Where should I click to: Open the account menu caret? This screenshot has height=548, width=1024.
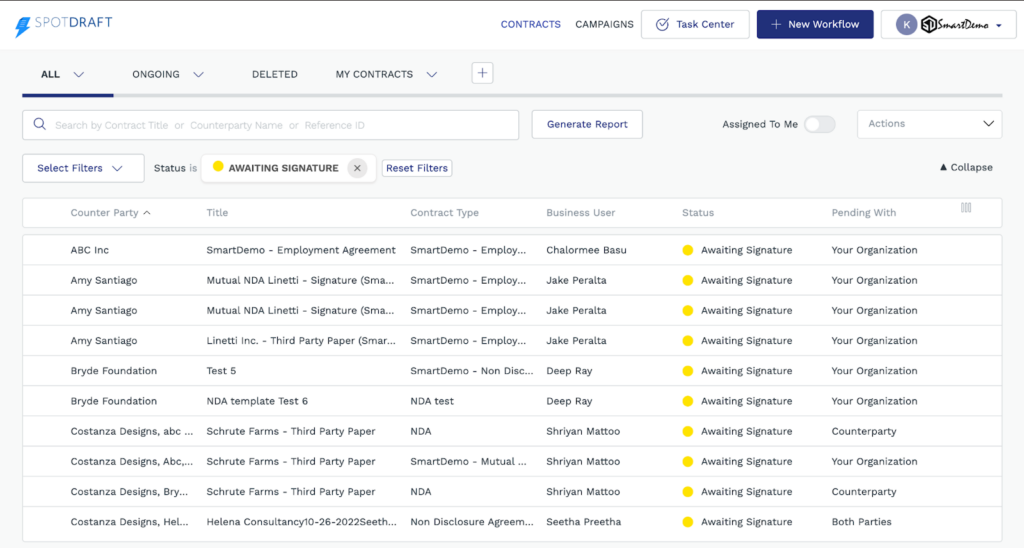click(999, 26)
